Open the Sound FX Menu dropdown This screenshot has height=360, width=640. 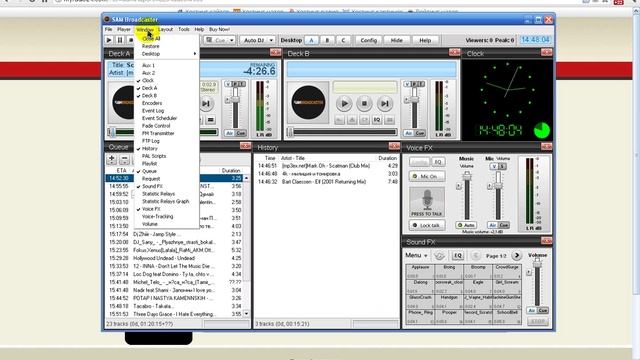click(x=416, y=256)
